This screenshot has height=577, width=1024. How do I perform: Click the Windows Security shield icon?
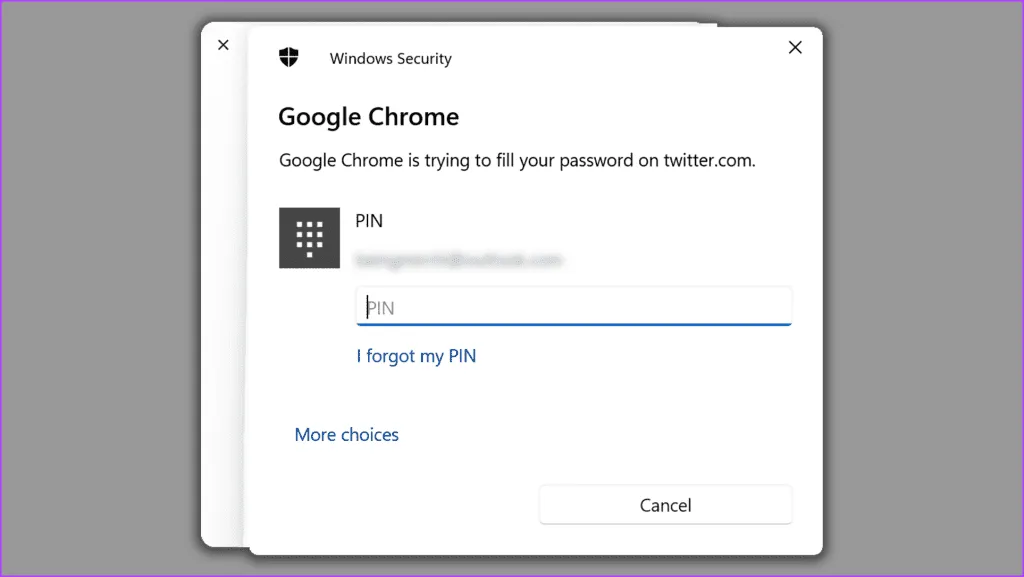[289, 57]
